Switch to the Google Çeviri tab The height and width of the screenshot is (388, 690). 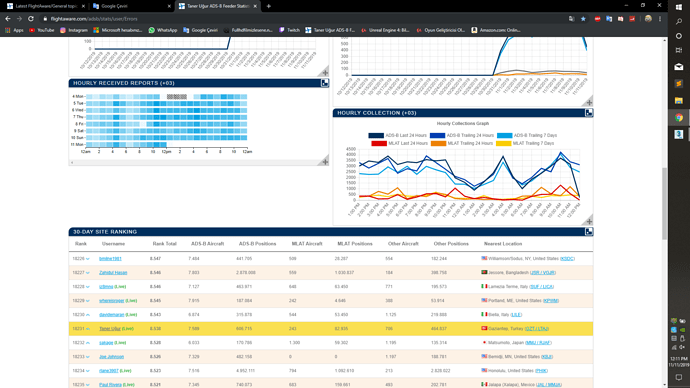(132, 6)
